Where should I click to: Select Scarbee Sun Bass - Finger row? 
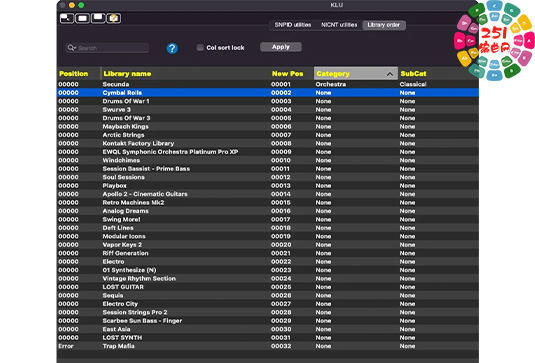pos(268,321)
